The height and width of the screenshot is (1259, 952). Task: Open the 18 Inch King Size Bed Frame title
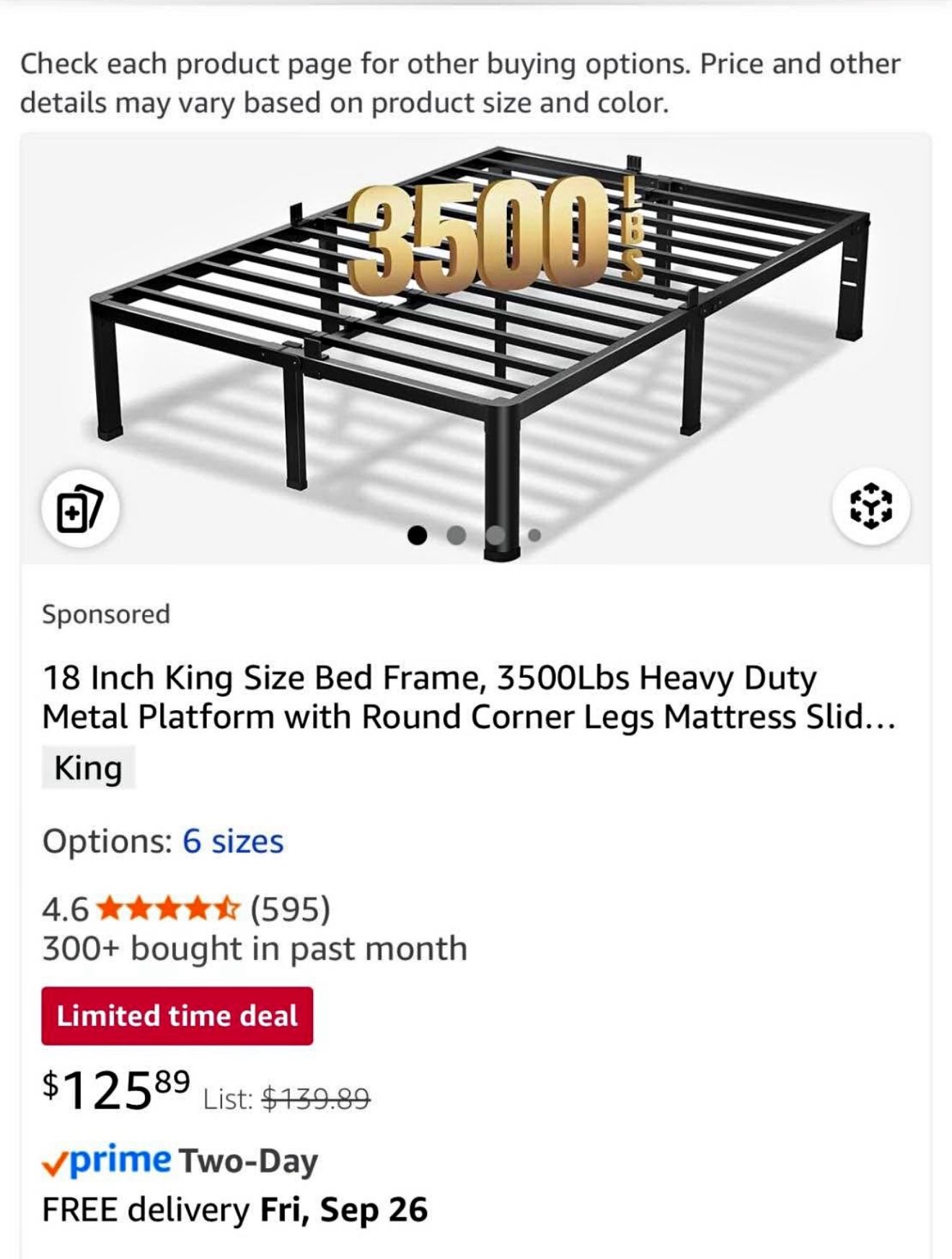469,697
